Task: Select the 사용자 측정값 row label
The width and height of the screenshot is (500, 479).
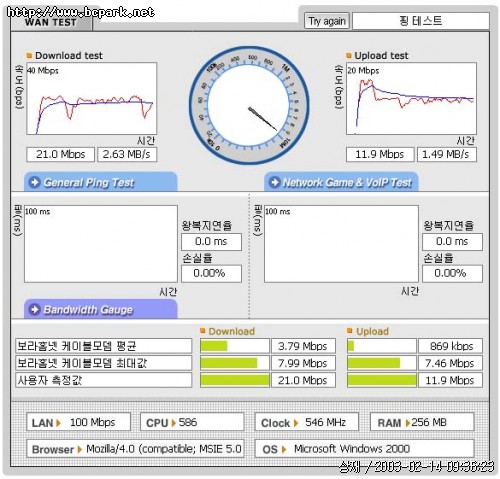Action: [104, 380]
